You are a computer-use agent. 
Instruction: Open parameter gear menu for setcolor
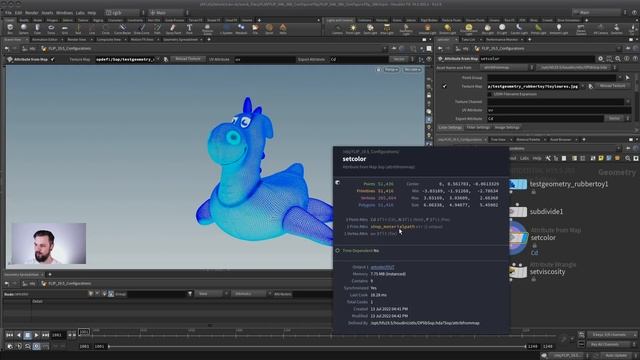[x=600, y=59]
